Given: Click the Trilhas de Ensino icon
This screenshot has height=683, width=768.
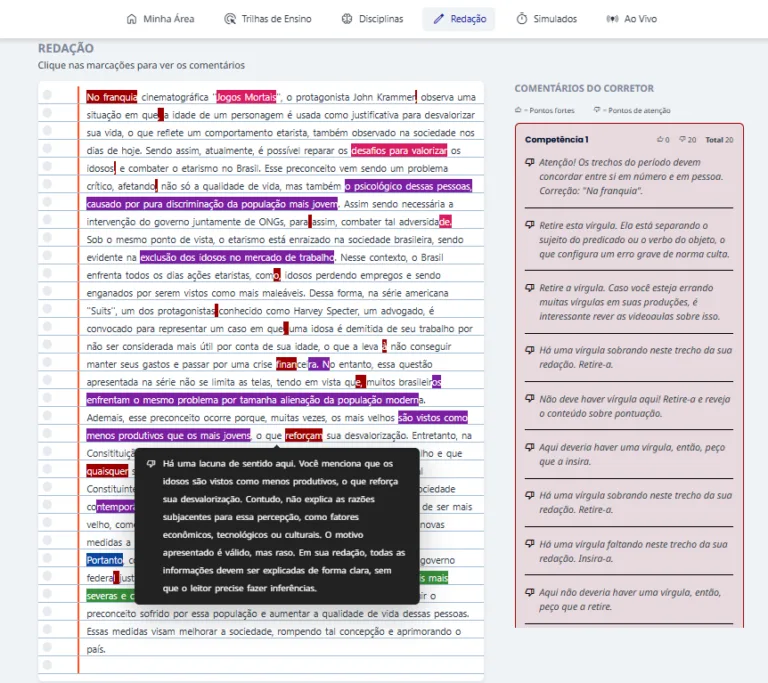Looking at the screenshot, I should [x=230, y=19].
